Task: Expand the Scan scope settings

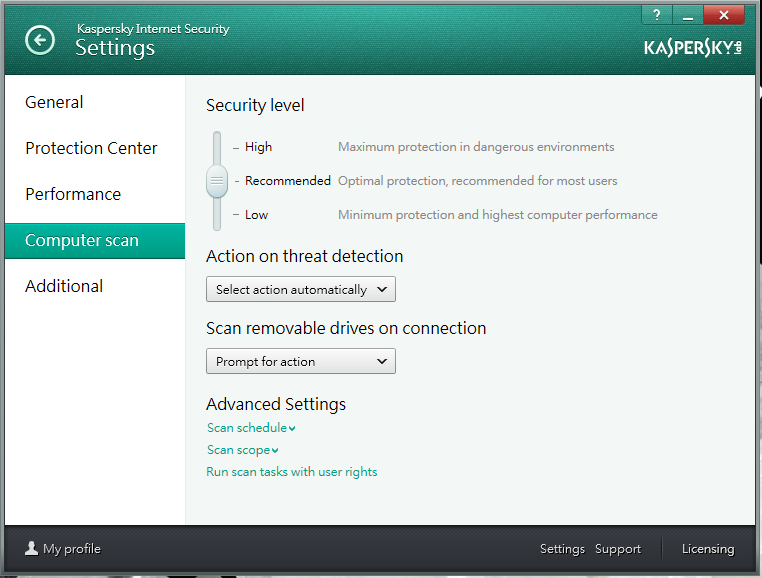Action: [242, 450]
